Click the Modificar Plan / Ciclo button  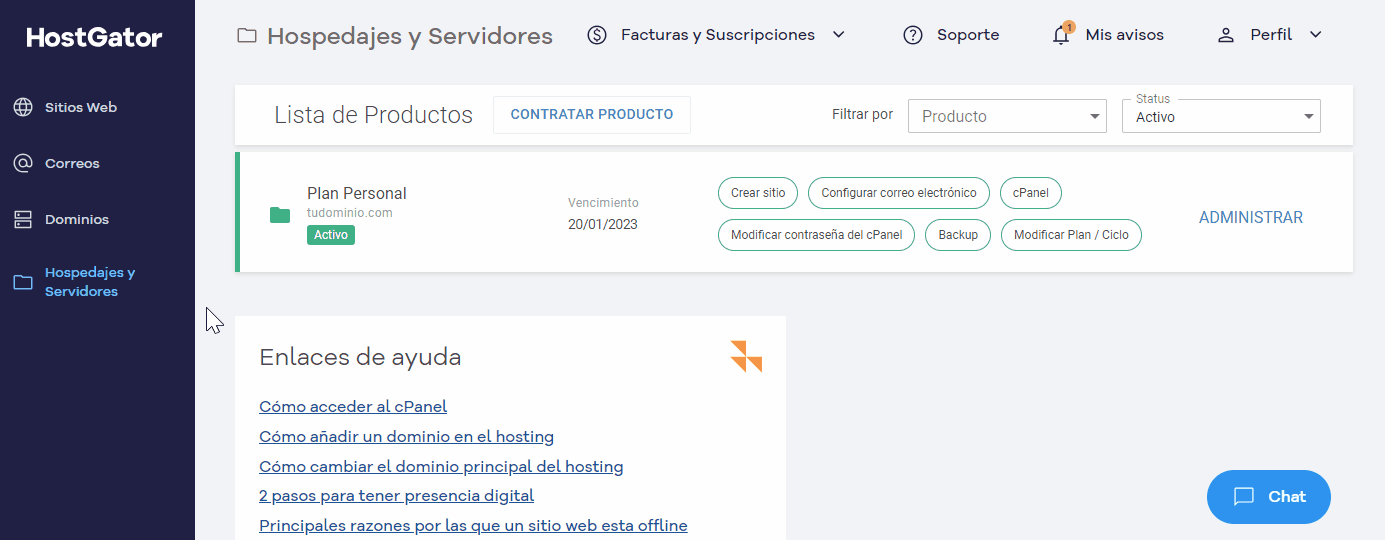point(1071,235)
